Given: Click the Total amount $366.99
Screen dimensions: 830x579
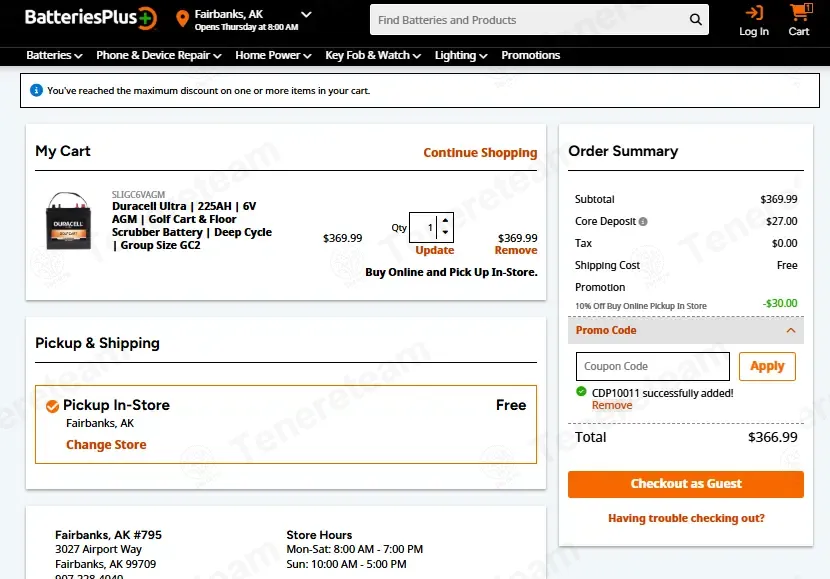Looking at the screenshot, I should click(772, 437).
